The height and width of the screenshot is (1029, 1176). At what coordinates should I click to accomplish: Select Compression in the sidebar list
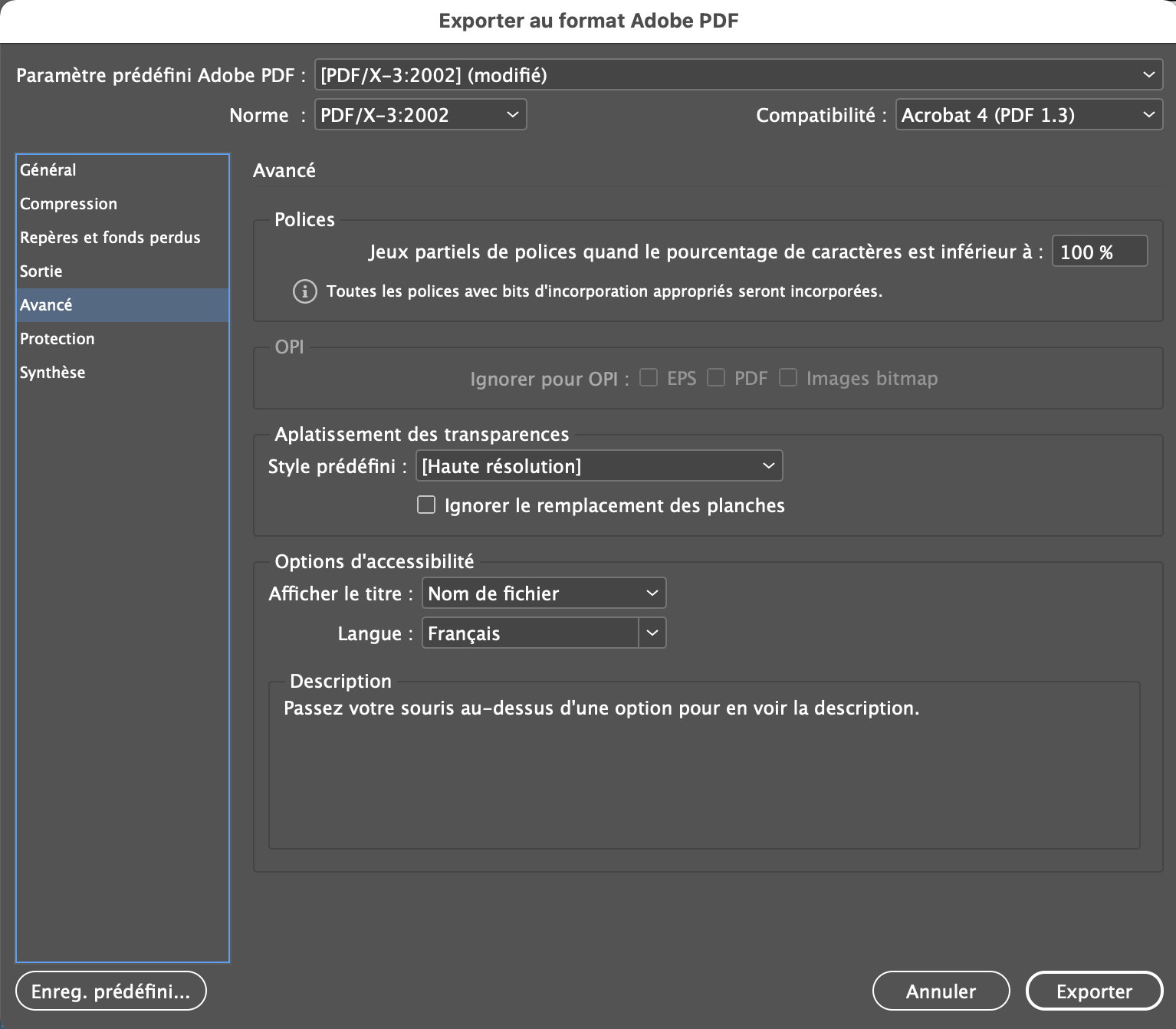point(68,204)
